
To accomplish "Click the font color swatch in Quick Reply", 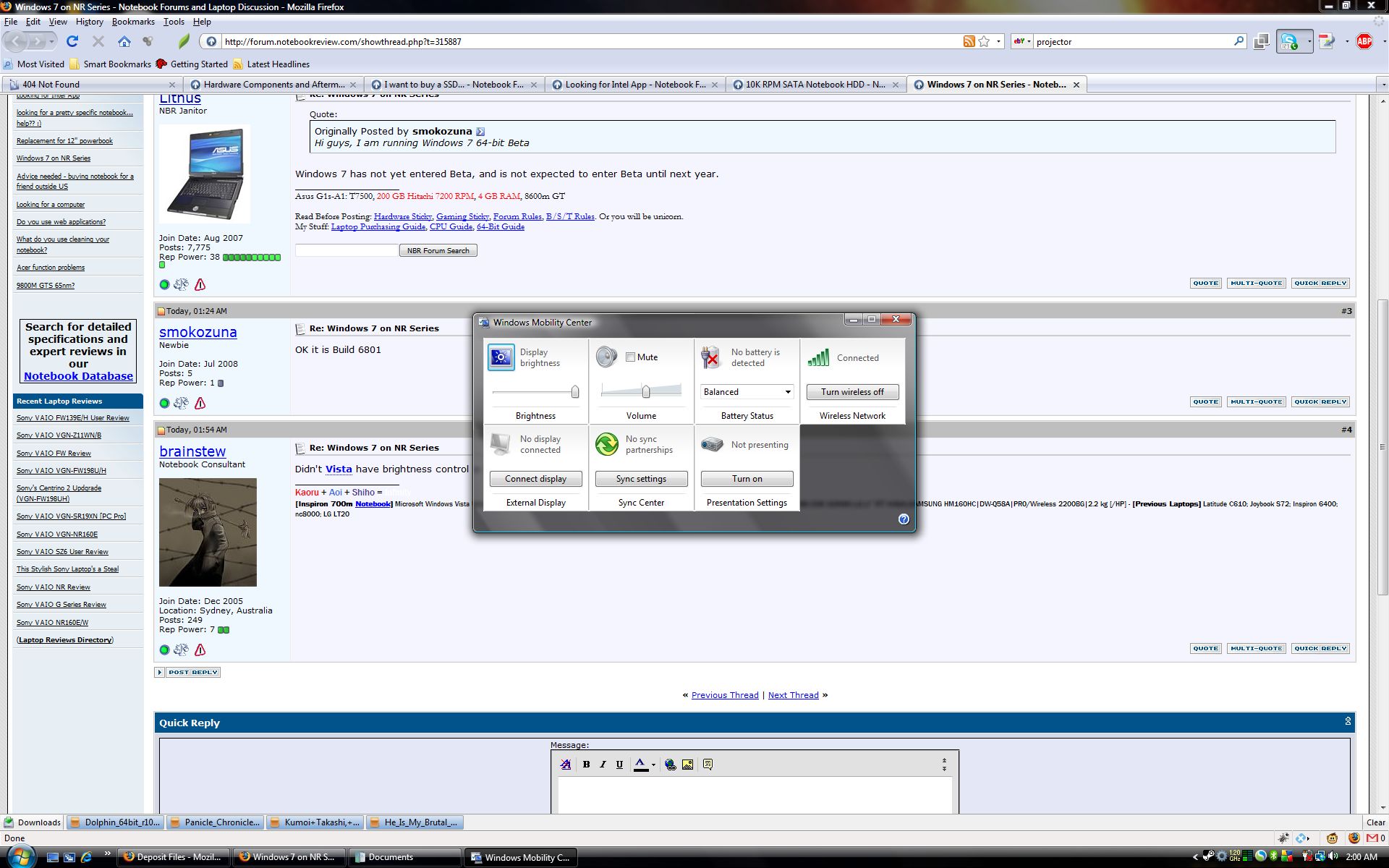I will point(640,765).
